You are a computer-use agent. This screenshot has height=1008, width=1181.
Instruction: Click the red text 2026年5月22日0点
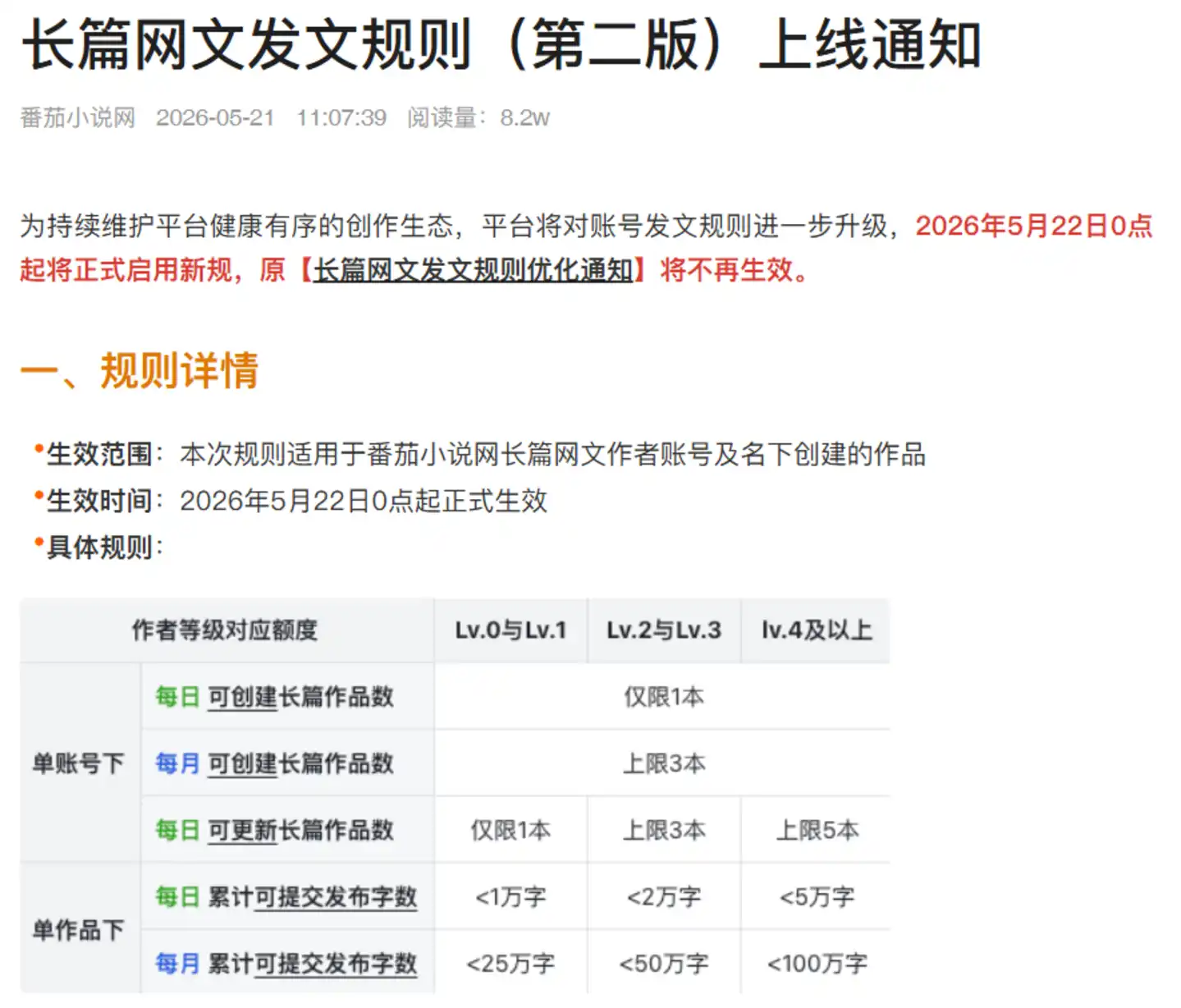1034,226
